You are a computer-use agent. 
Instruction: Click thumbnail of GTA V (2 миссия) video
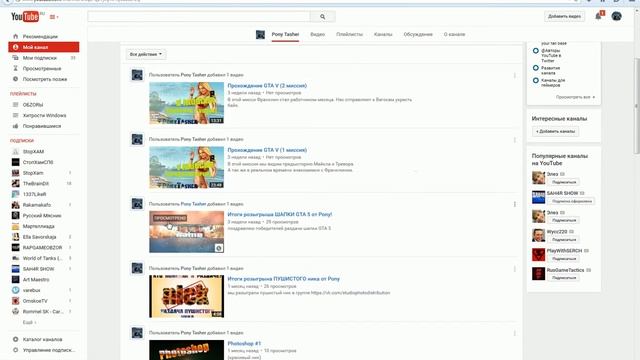pos(187,103)
